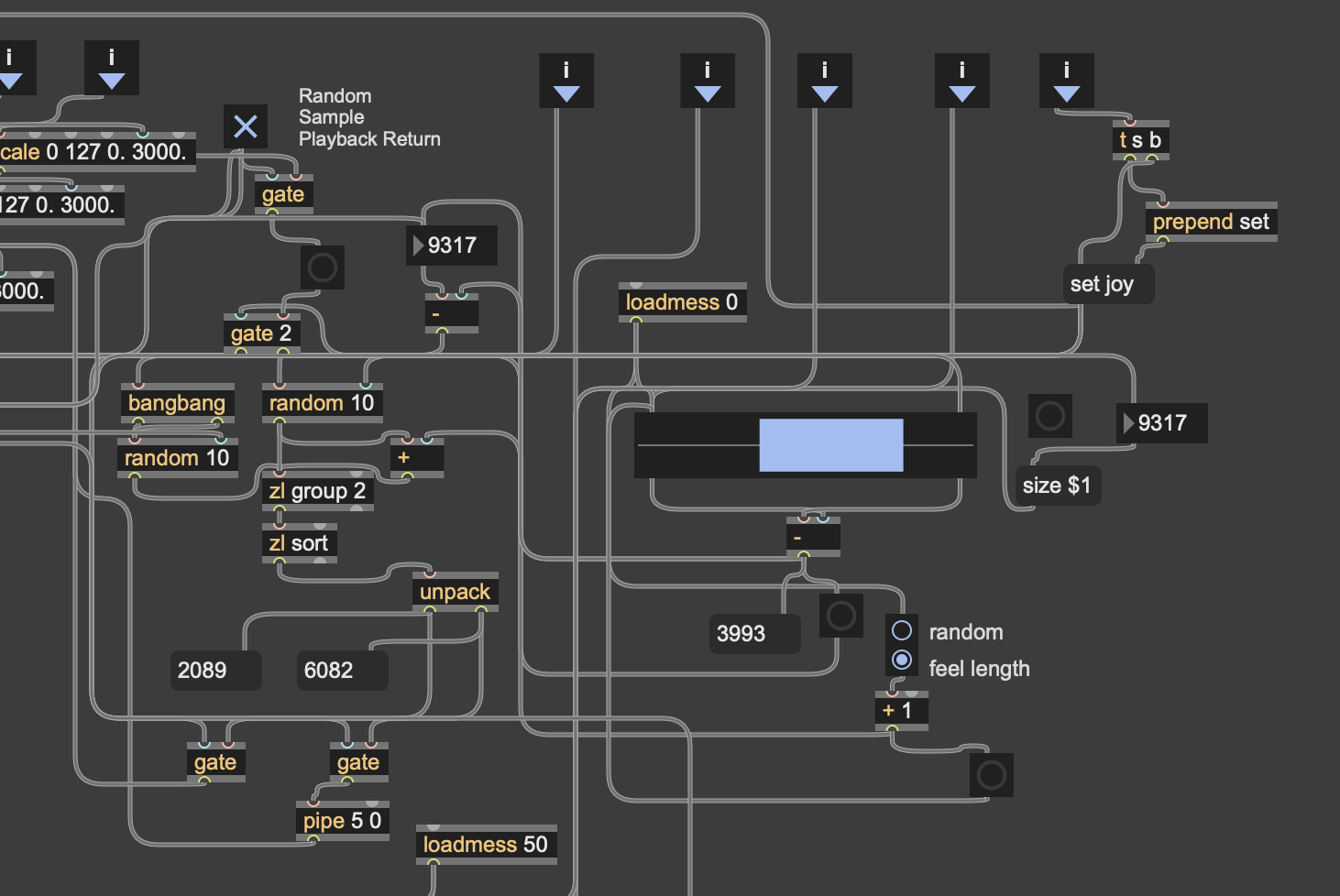
Task: Select the bangbang object
Action: [178, 403]
